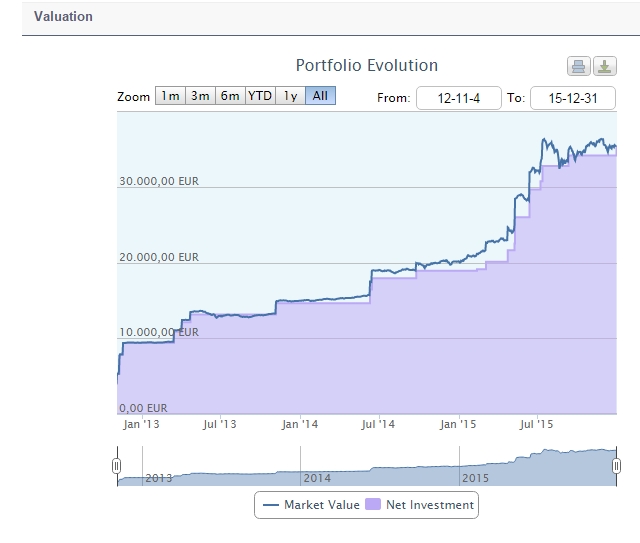Click the 2014 area in navigator
This screenshot has width=640, height=543.
click(x=318, y=478)
